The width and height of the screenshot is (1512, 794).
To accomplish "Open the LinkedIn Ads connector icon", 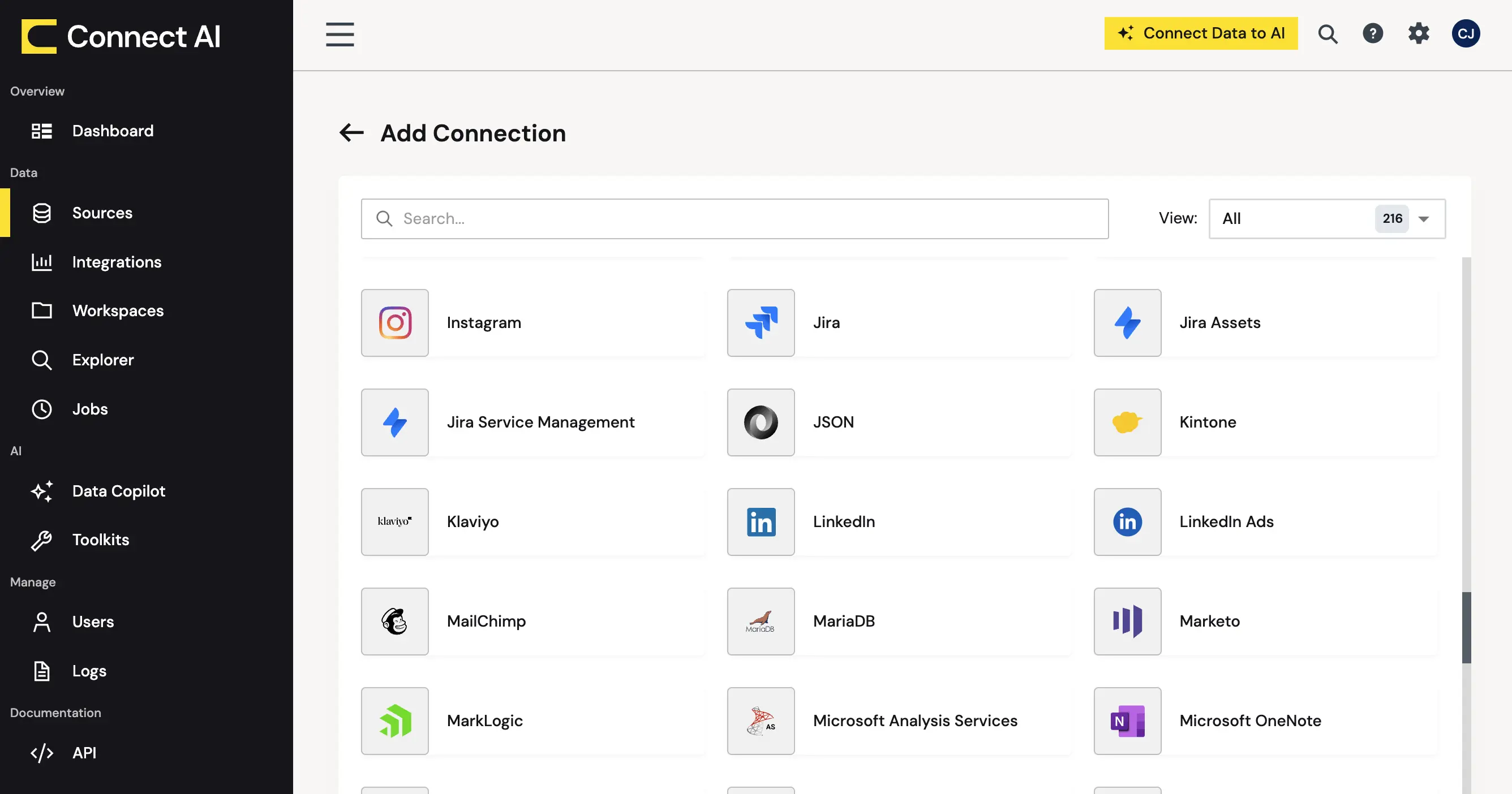I will 1127,522.
